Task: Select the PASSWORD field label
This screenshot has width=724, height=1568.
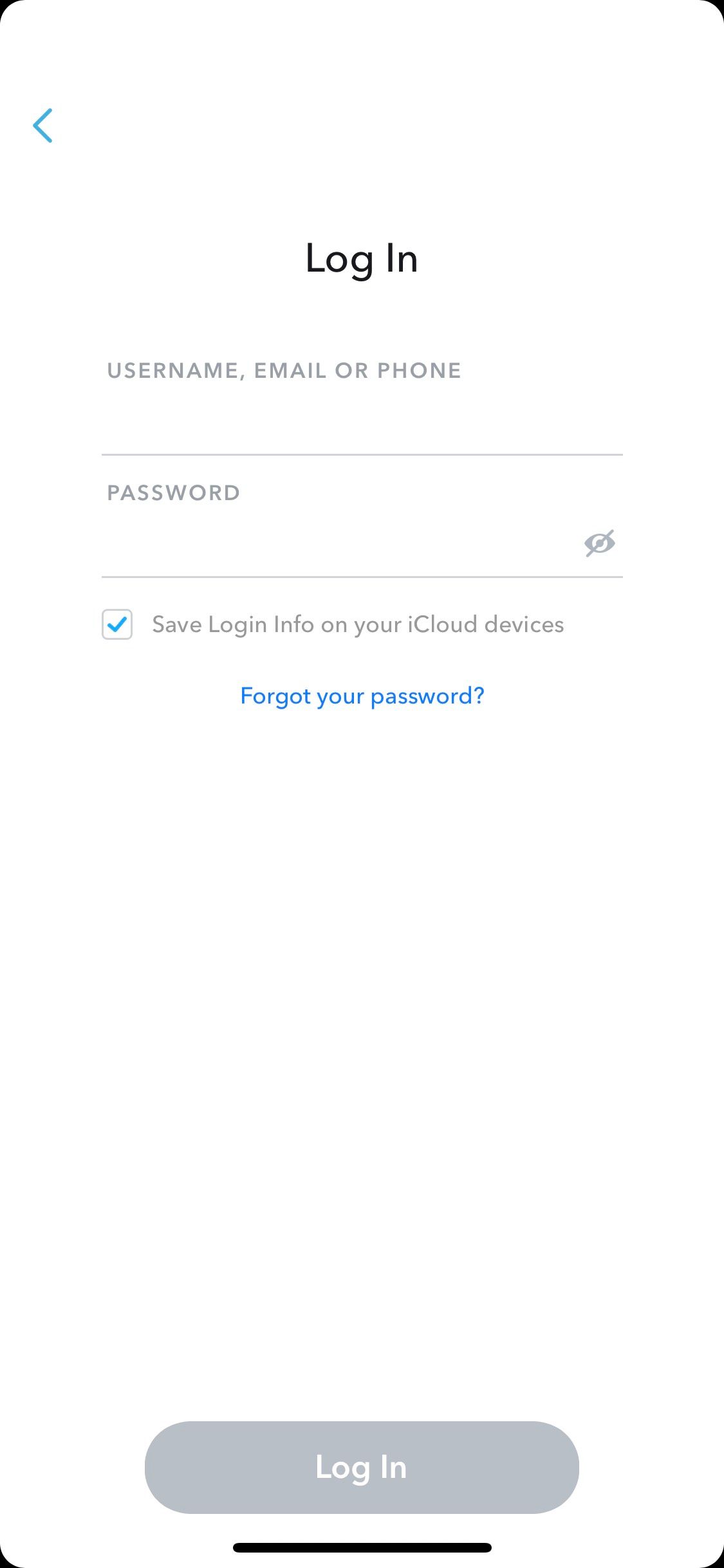Action: tap(174, 493)
